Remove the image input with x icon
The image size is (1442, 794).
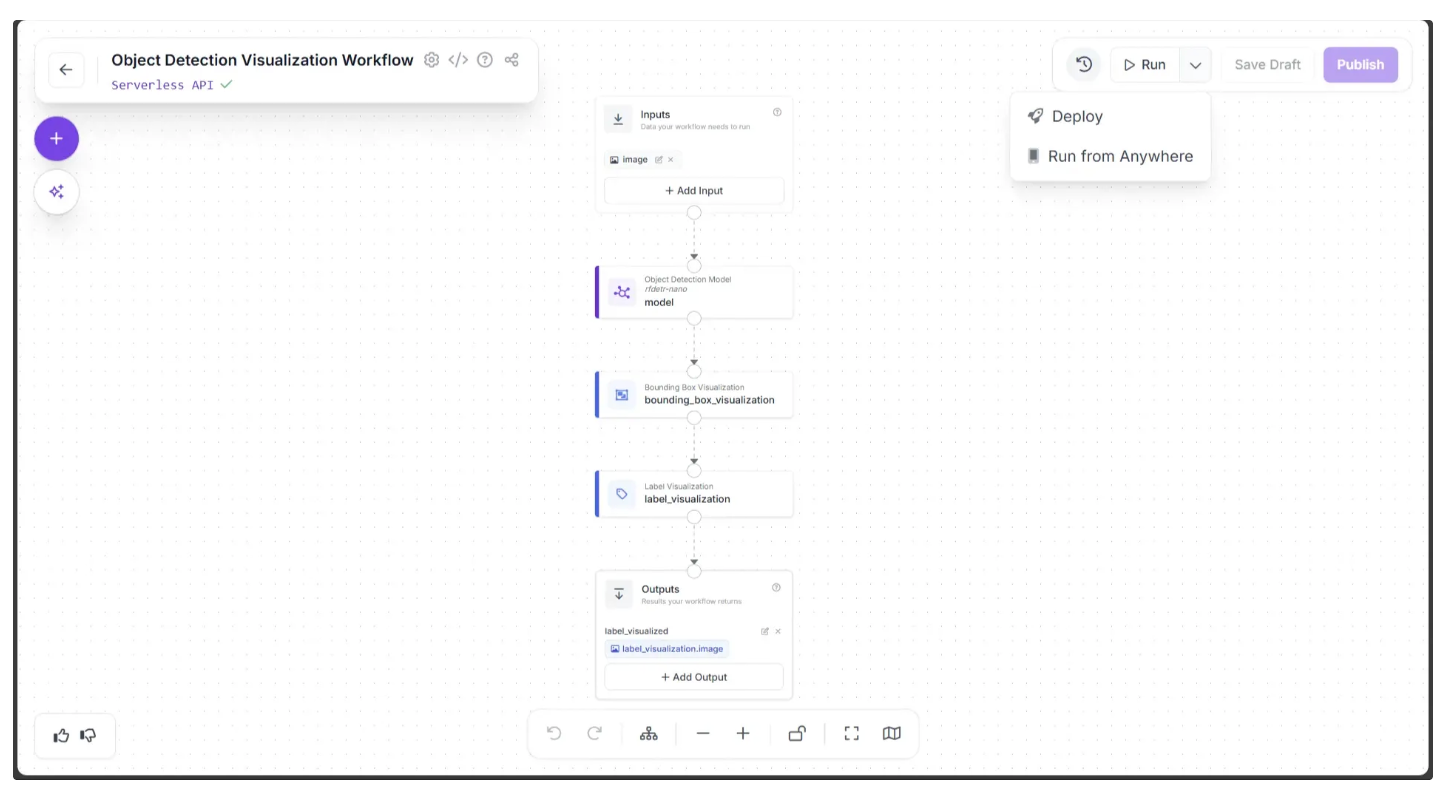tap(671, 160)
